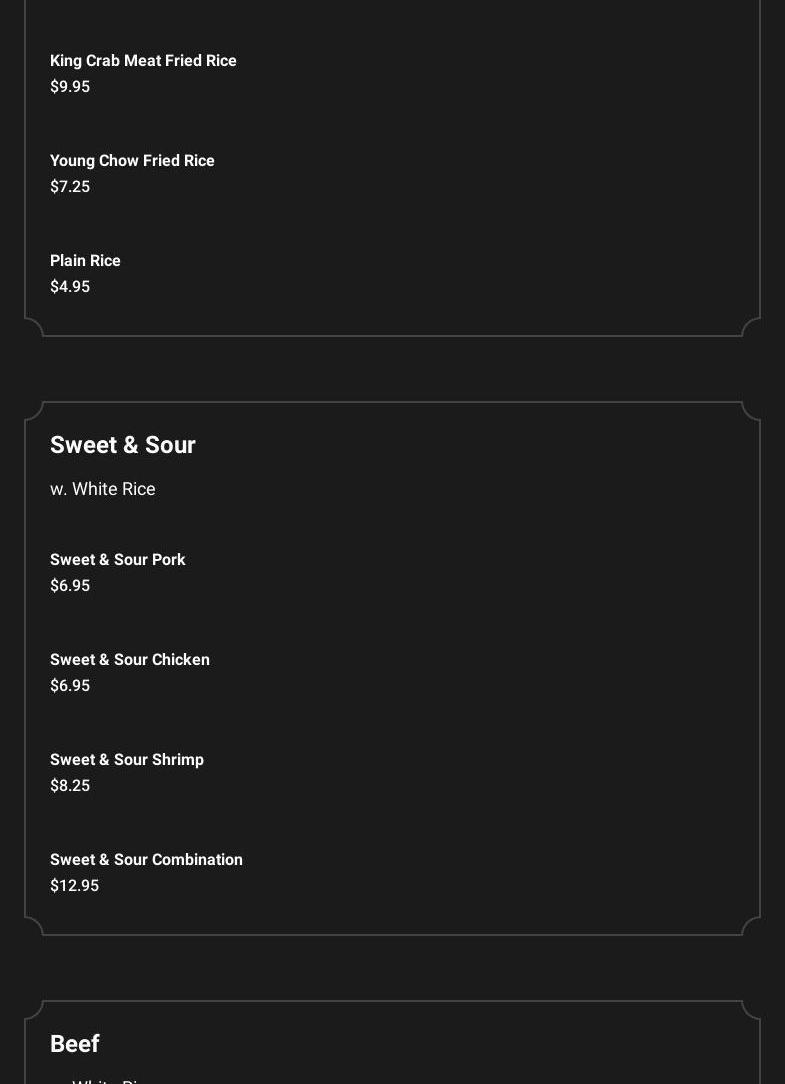785x1084 pixels.
Task: Open Young Chow Fried Rice item
Action: coord(132,161)
